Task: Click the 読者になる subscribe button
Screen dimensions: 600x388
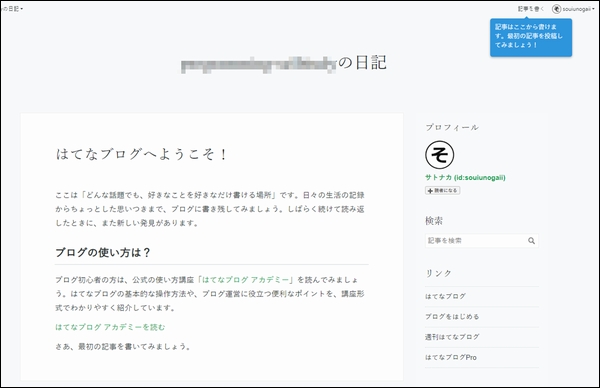Action: click(442, 191)
